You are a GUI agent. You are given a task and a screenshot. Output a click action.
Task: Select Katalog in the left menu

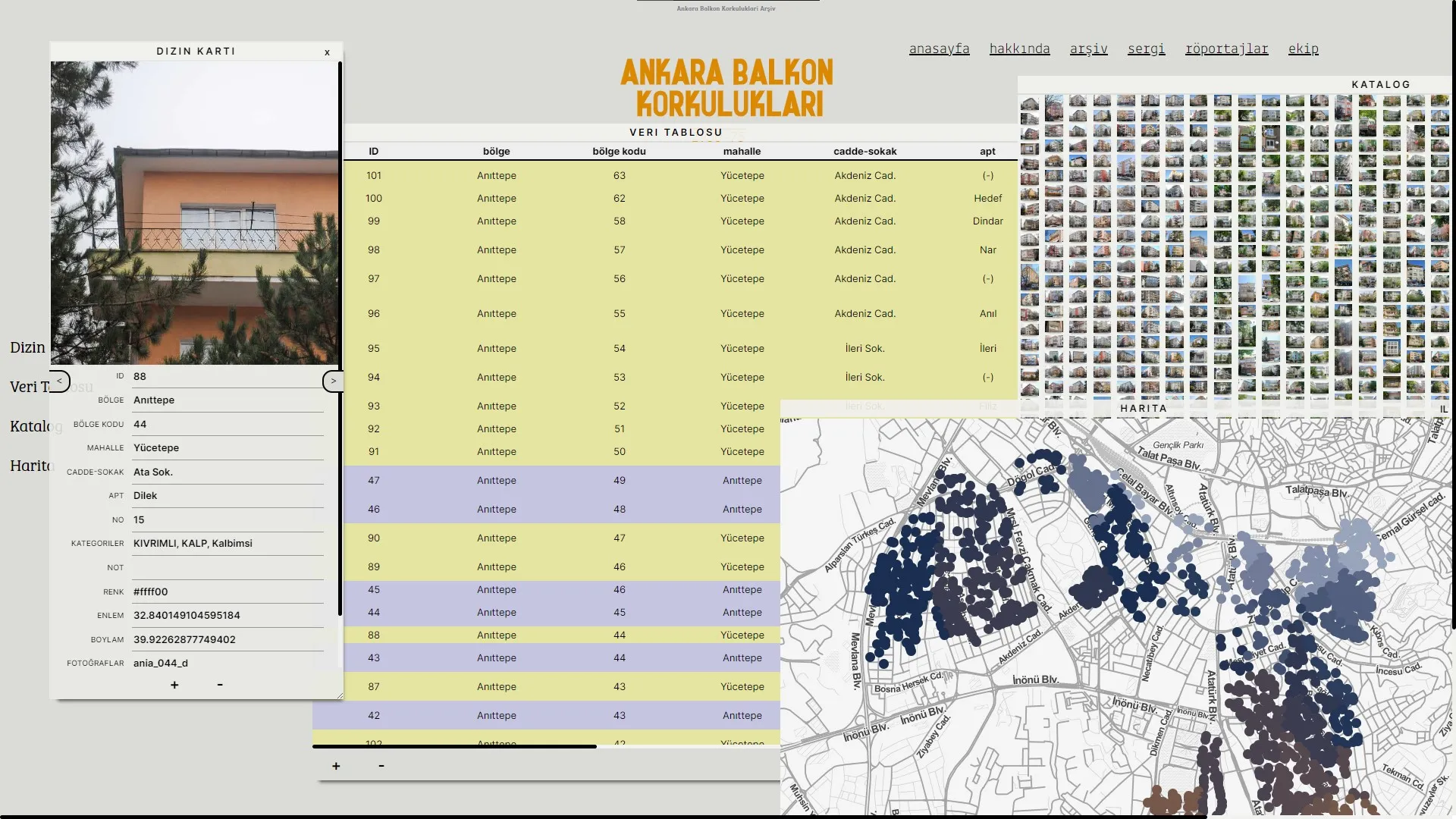point(30,426)
